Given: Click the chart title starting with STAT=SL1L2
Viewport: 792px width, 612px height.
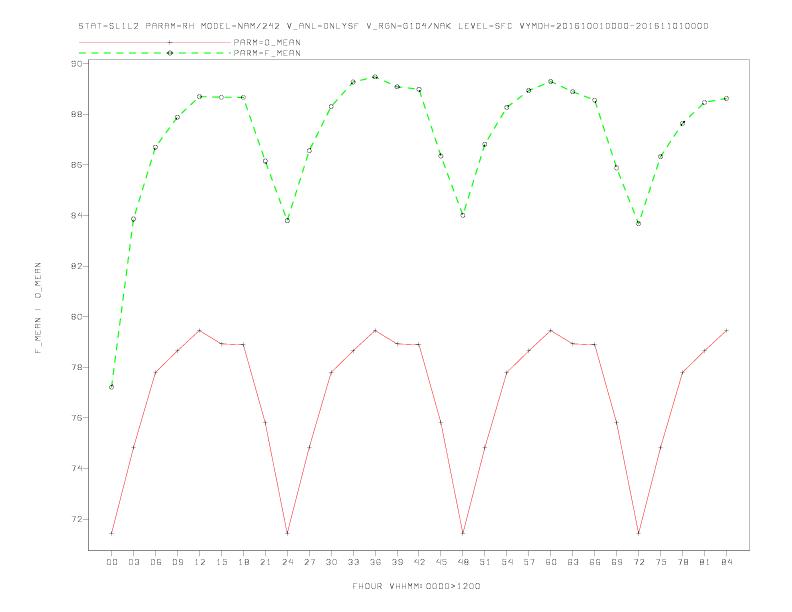Looking at the screenshot, I should (x=393, y=26).
